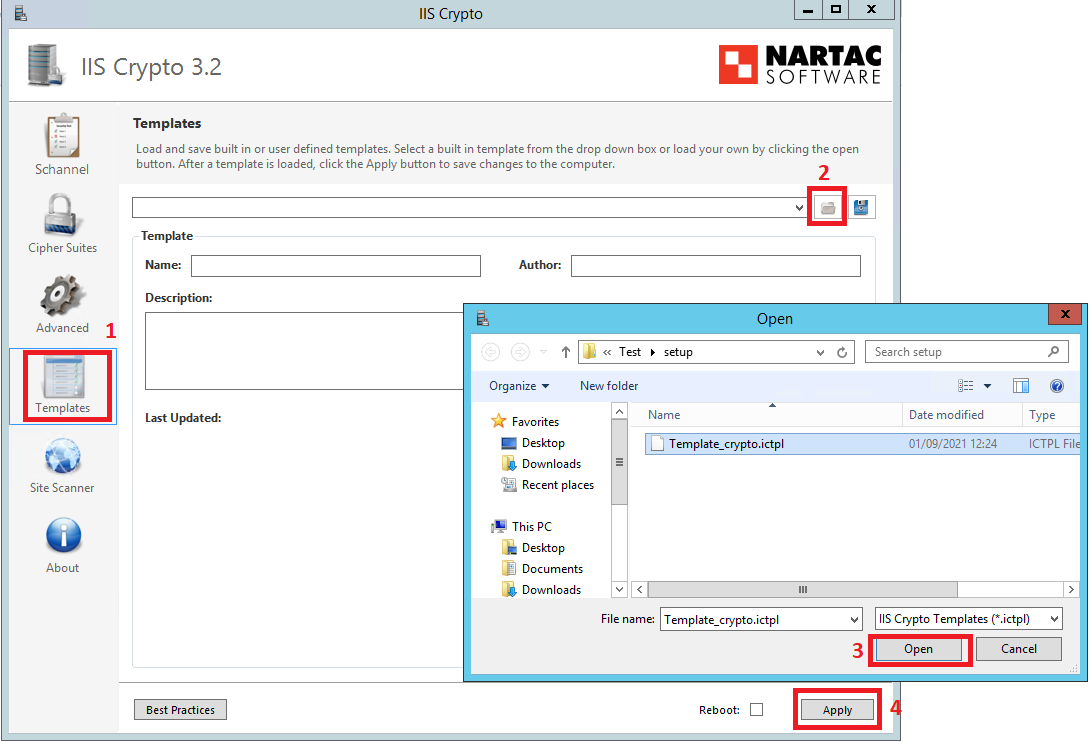The width and height of the screenshot is (1091, 742).
Task: Sort files by Name column
Action: click(x=765, y=415)
